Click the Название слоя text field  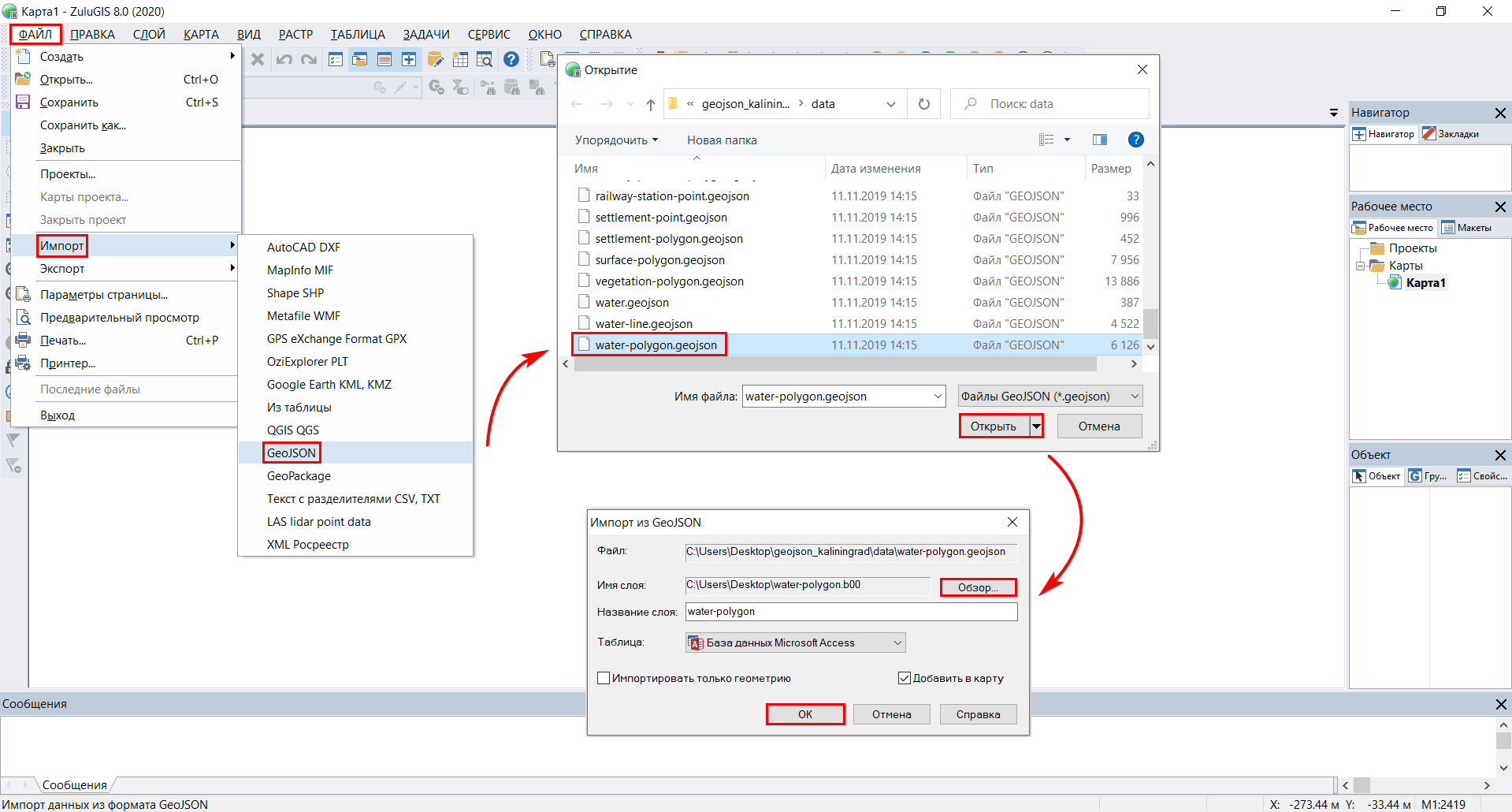click(851, 612)
